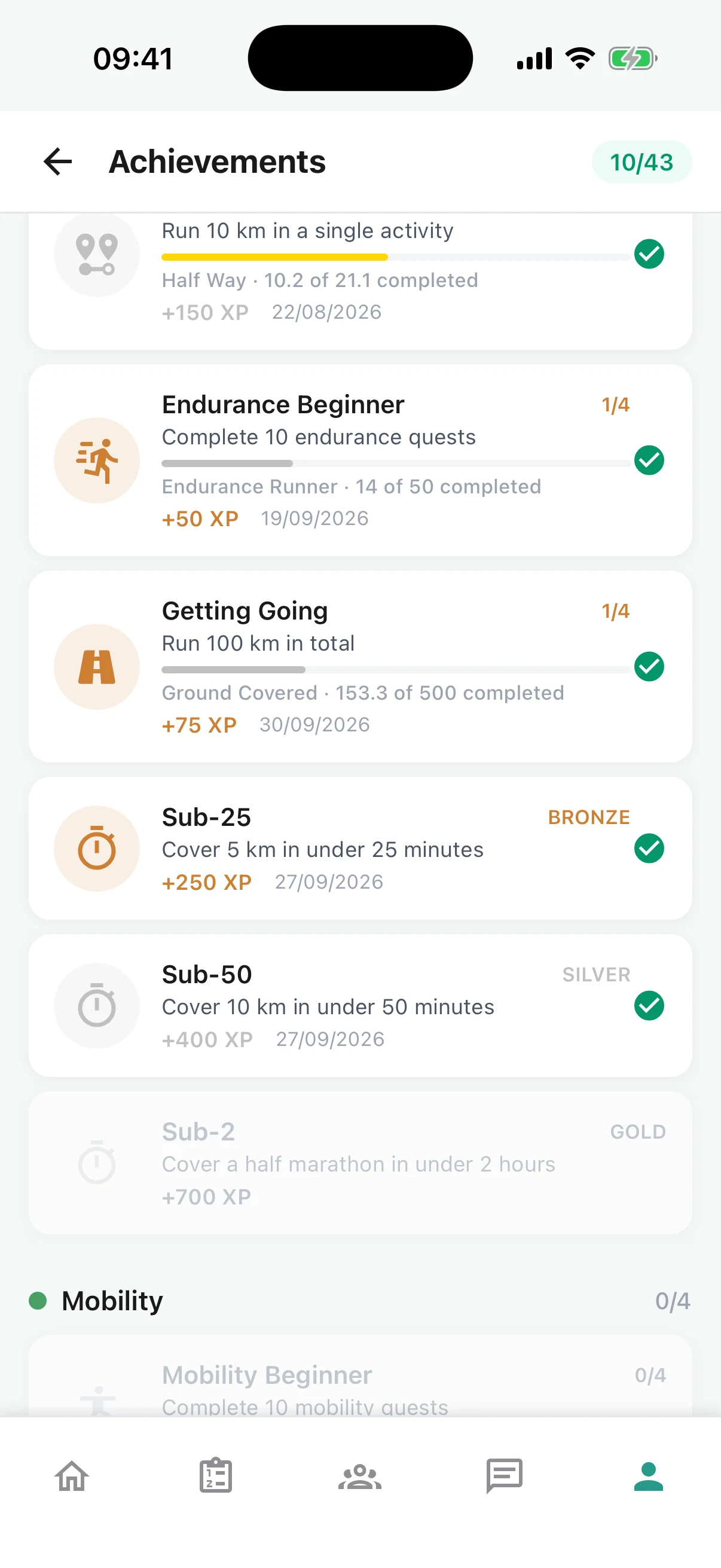Image resolution: width=721 pixels, height=1568 pixels.
Task: Open the Mobility Beginner achievement card
Action: (x=360, y=1376)
